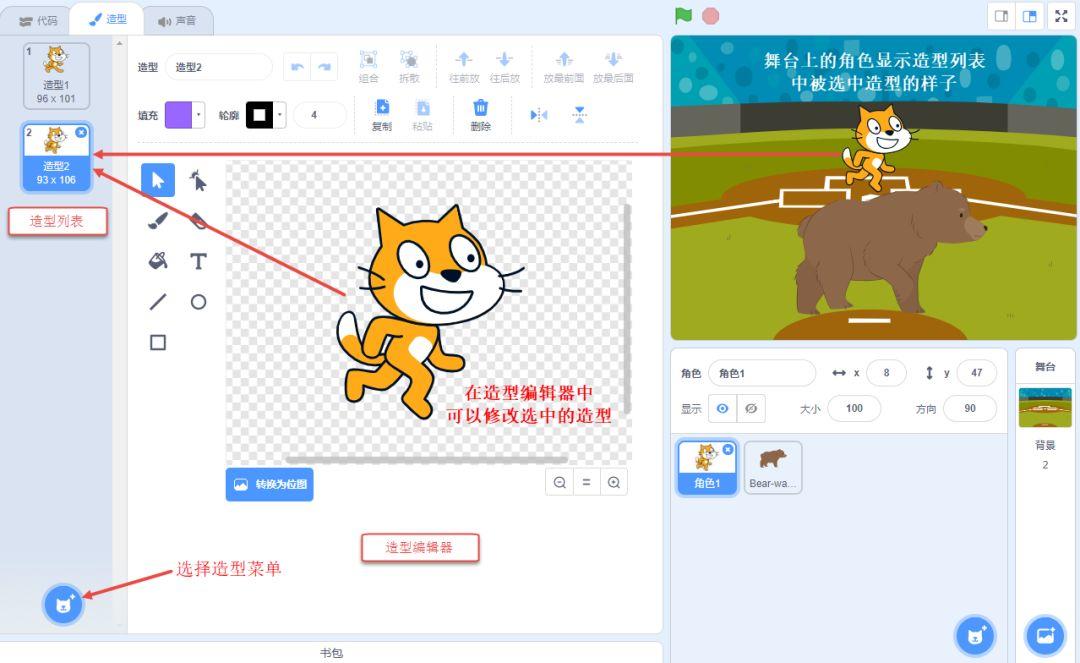The height and width of the screenshot is (663, 1080).
Task: Show sprite with the eye icon
Action: click(x=723, y=408)
